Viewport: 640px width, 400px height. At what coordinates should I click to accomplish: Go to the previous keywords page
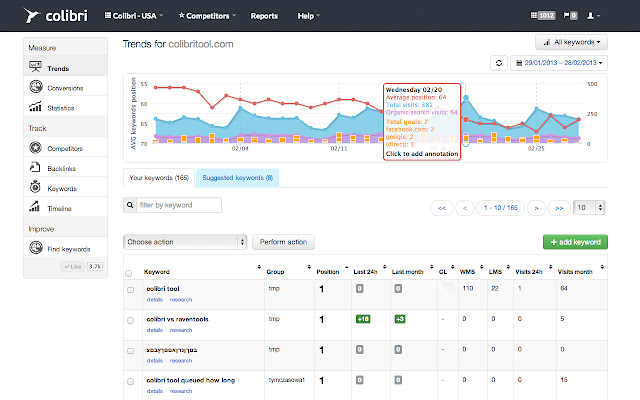coord(464,208)
